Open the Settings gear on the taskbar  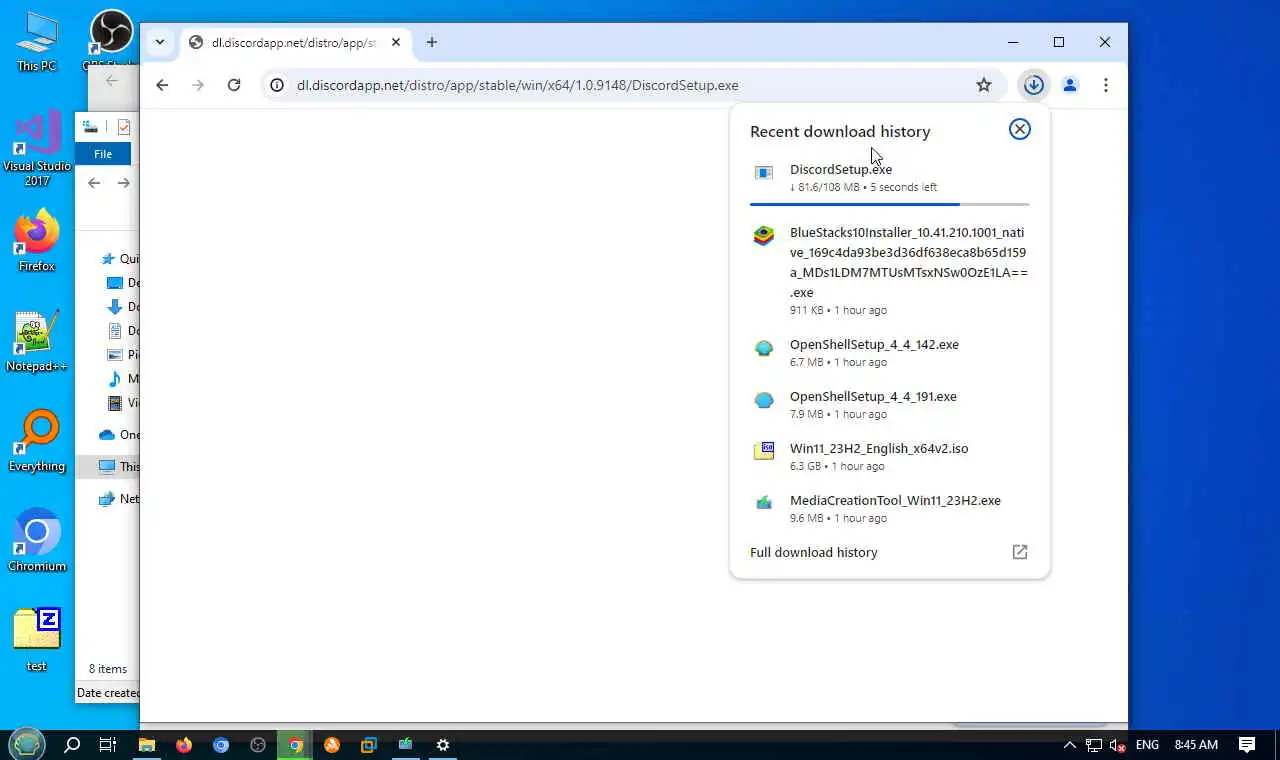pyautogui.click(x=443, y=745)
